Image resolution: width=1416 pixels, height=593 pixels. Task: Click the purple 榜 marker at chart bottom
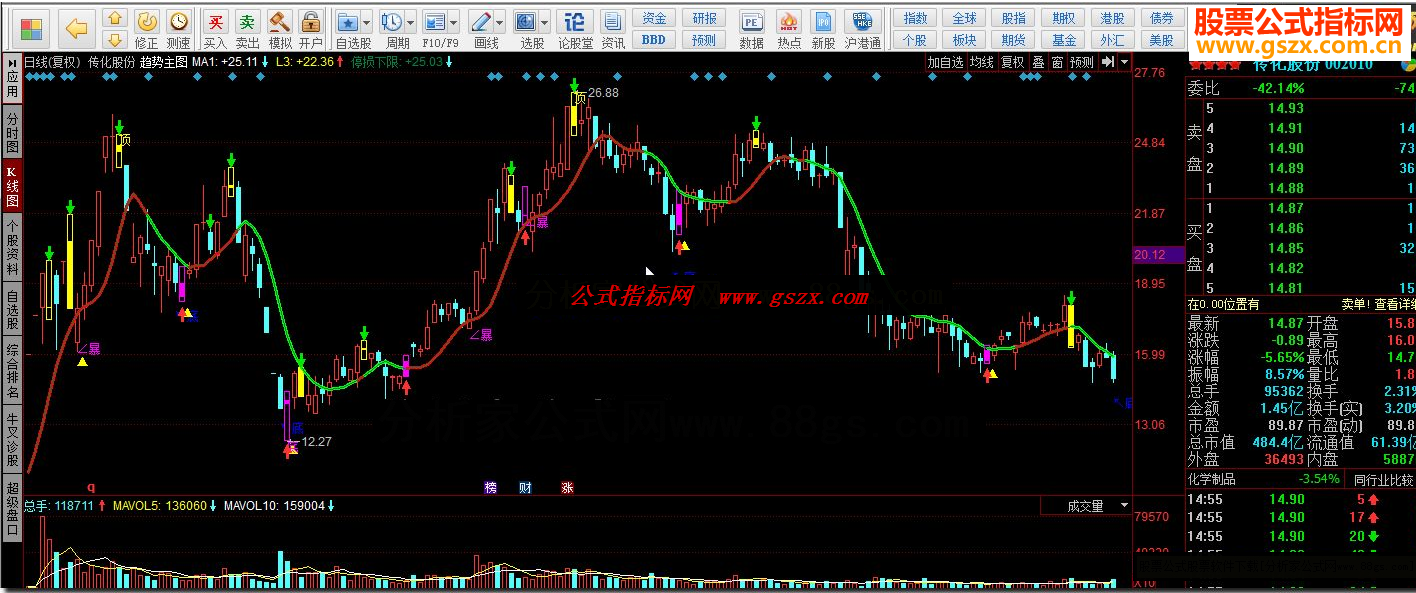coord(491,487)
